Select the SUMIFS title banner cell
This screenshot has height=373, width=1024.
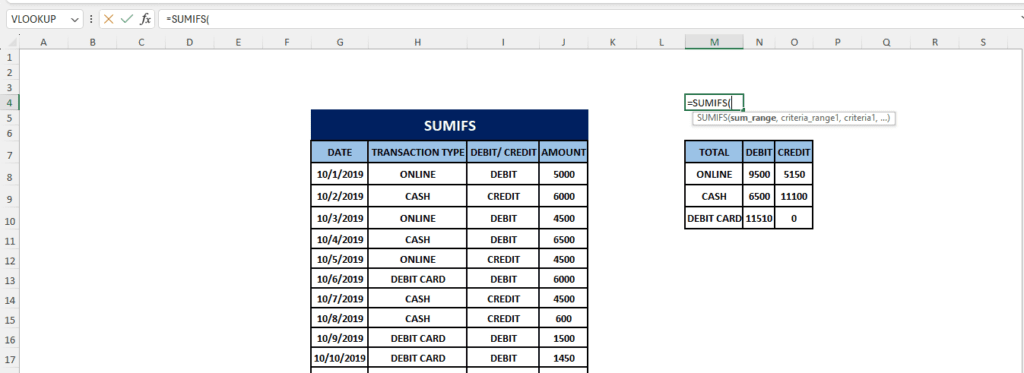coord(449,125)
